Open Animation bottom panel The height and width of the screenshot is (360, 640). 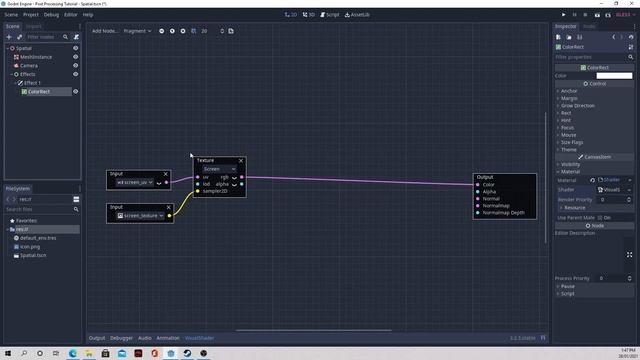pyautogui.click(x=168, y=338)
